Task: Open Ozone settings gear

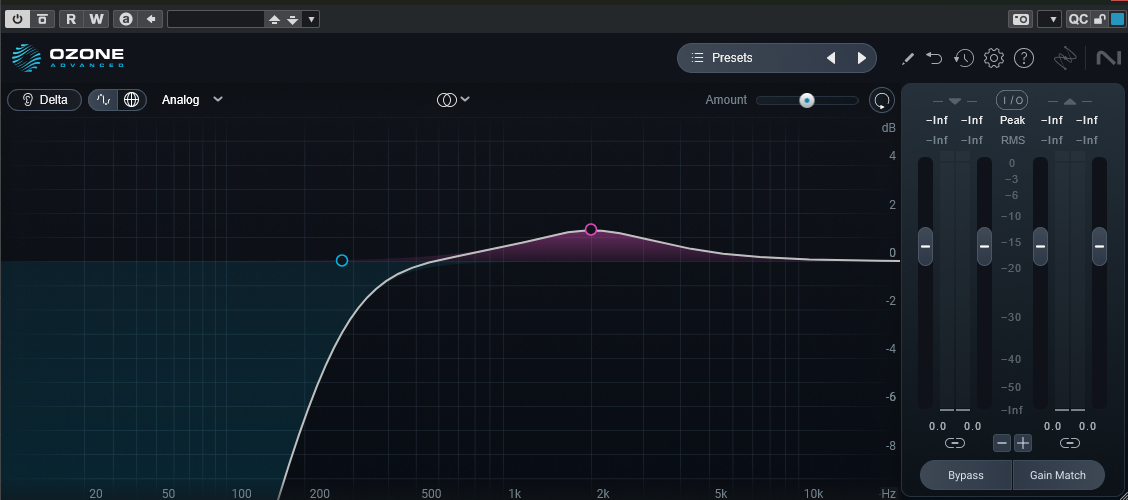Action: click(x=993, y=58)
